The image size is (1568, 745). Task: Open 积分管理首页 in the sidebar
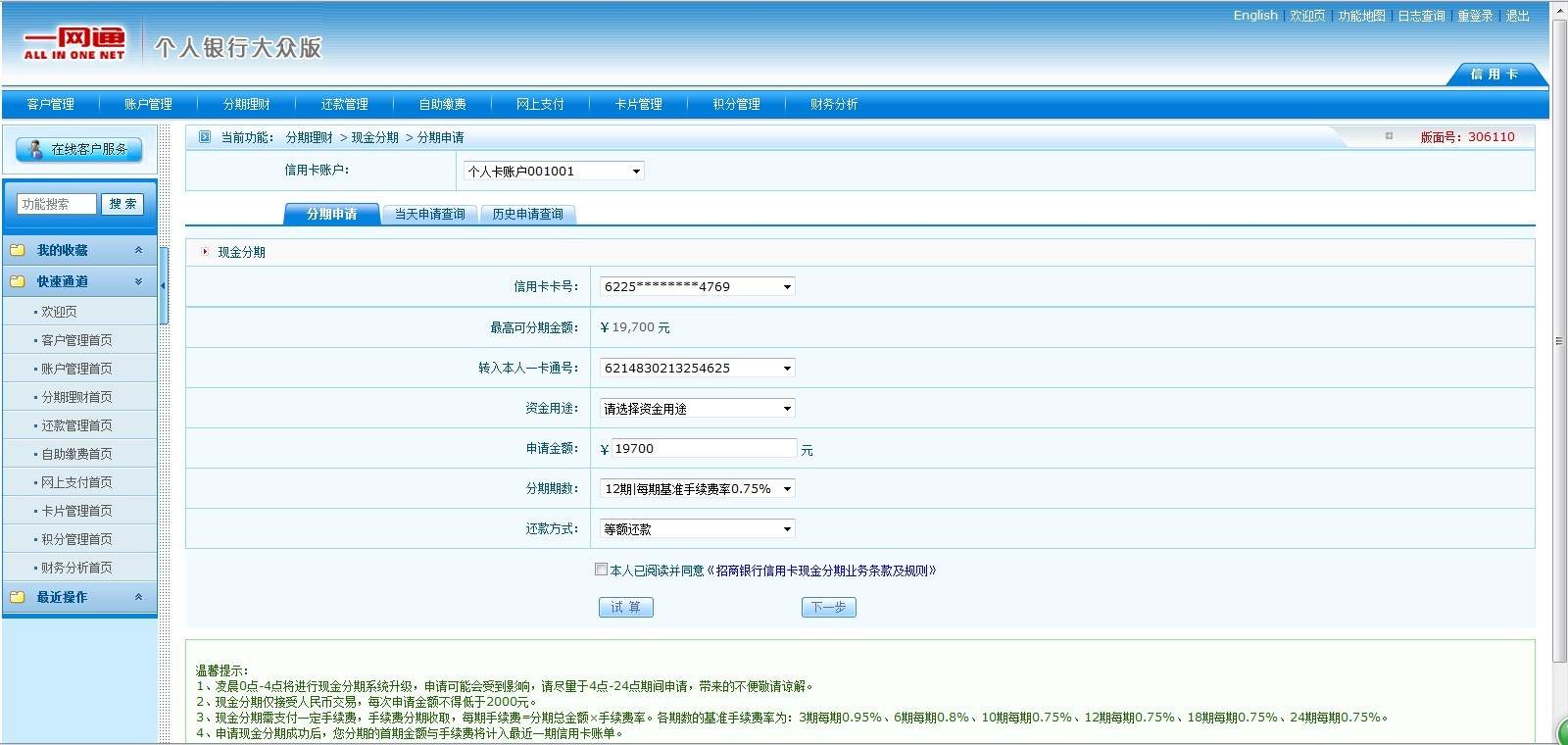[76, 539]
